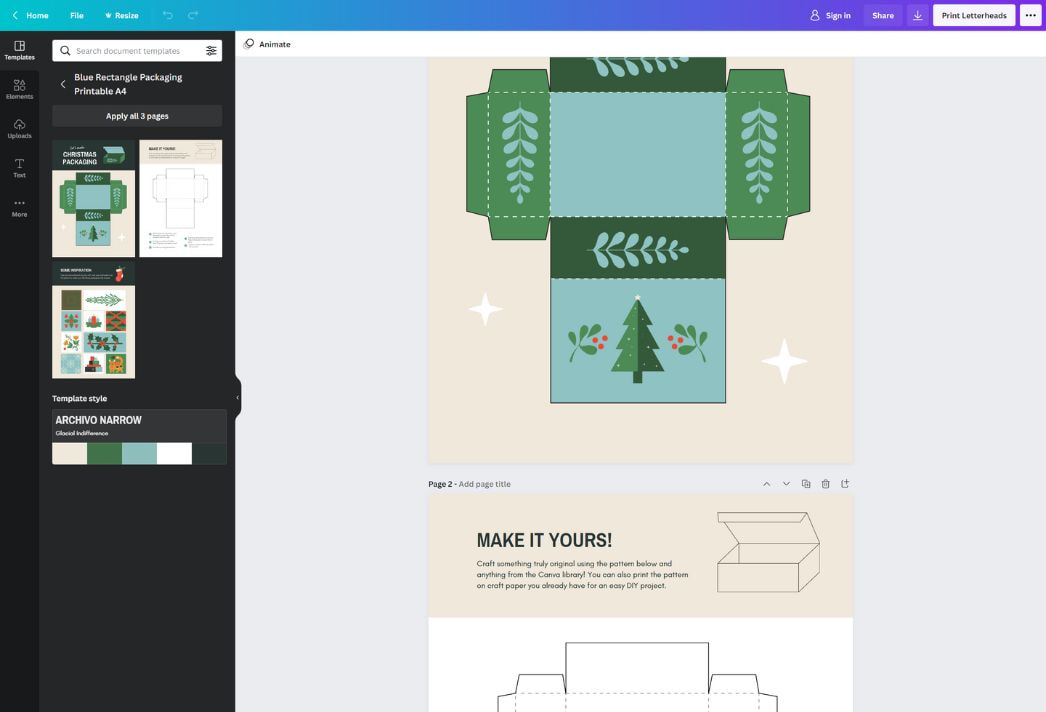Open the File menu
The height and width of the screenshot is (712, 1046).
[x=77, y=15]
